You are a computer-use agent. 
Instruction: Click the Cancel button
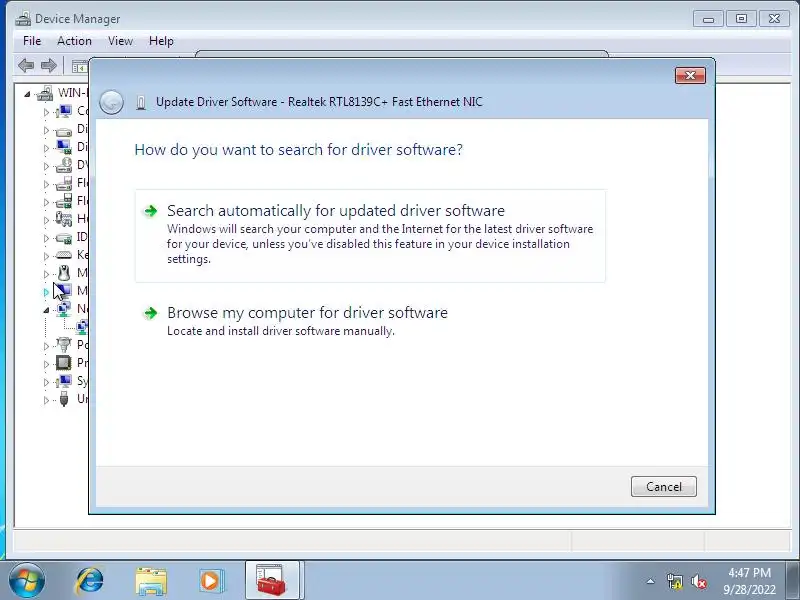[x=663, y=487]
